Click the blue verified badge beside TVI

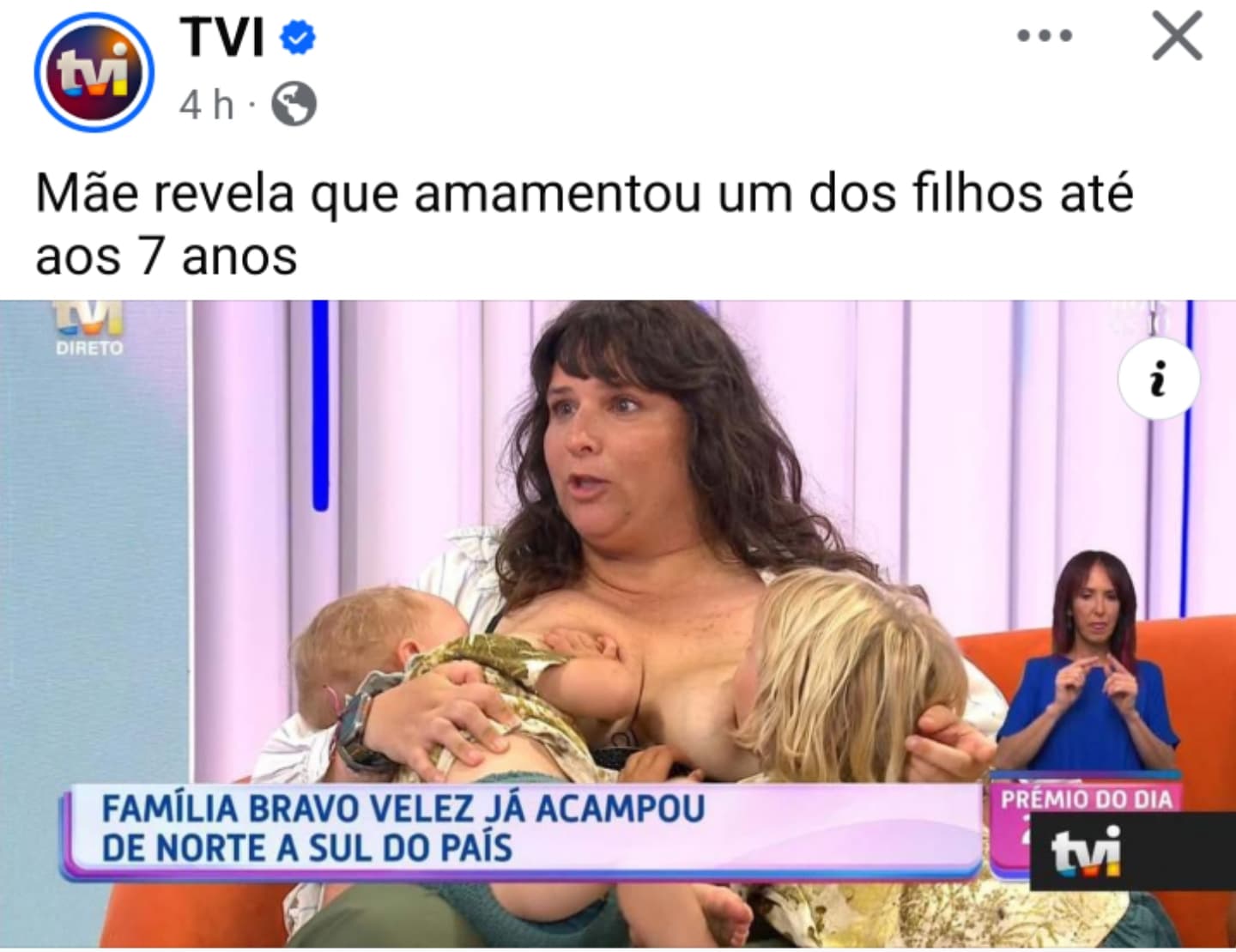[x=298, y=38]
